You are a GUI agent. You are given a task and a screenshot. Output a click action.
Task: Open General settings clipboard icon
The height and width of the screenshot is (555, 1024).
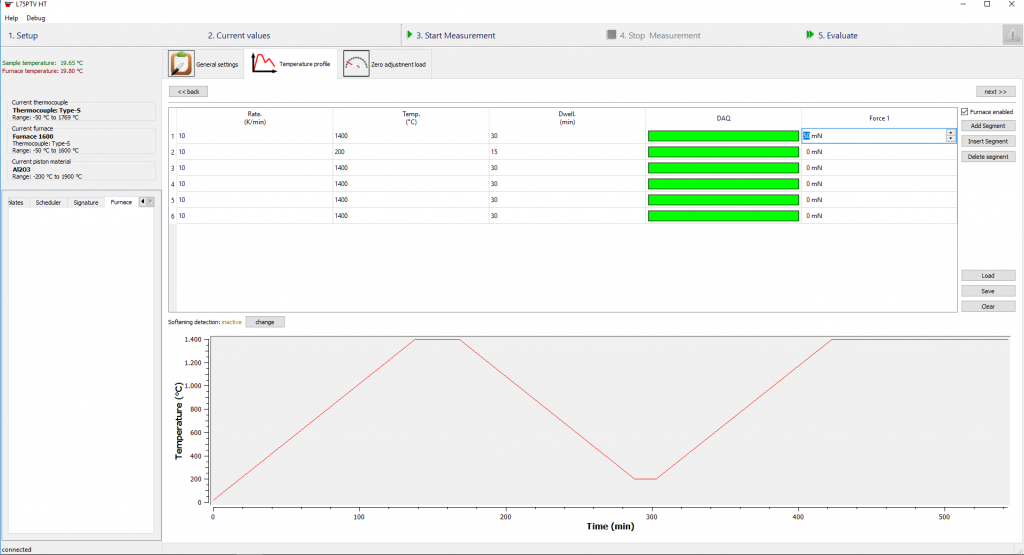[x=181, y=64]
